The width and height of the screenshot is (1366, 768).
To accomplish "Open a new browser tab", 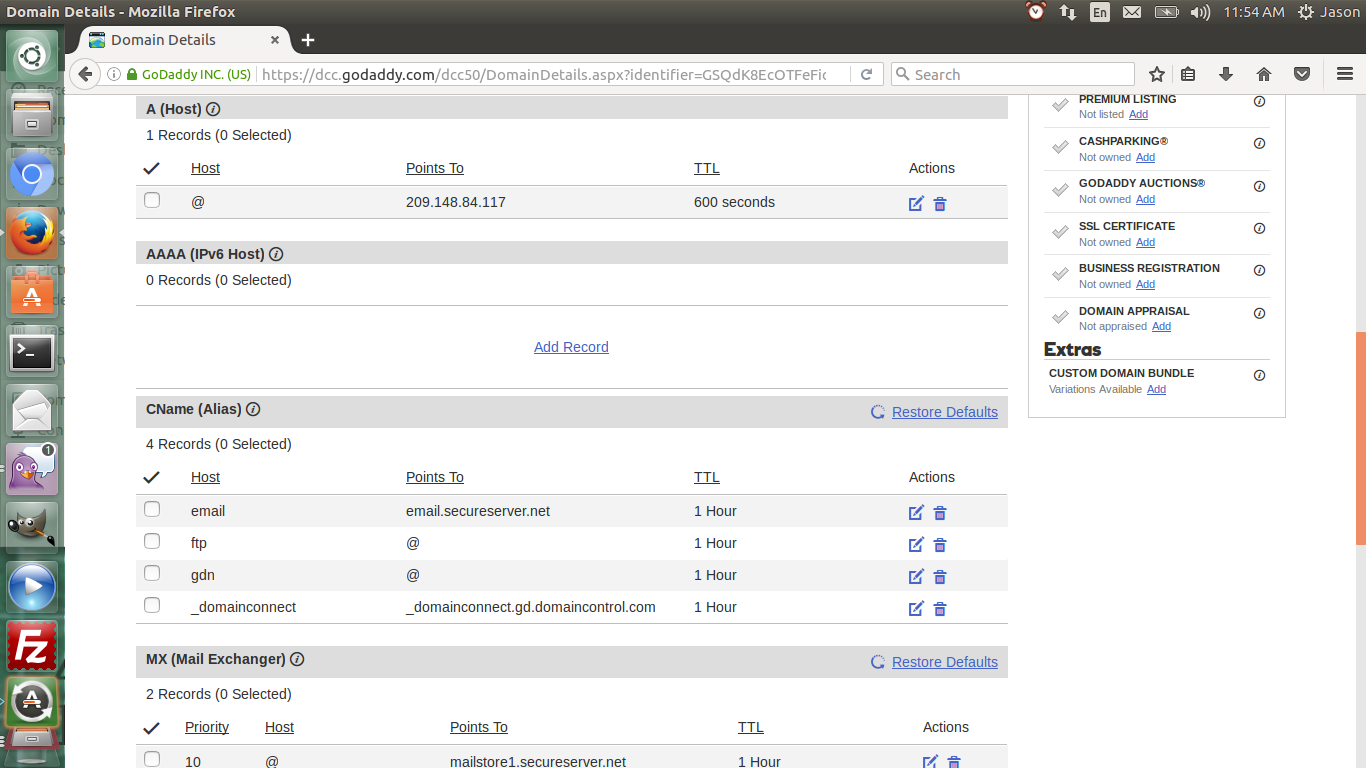I will 308,40.
